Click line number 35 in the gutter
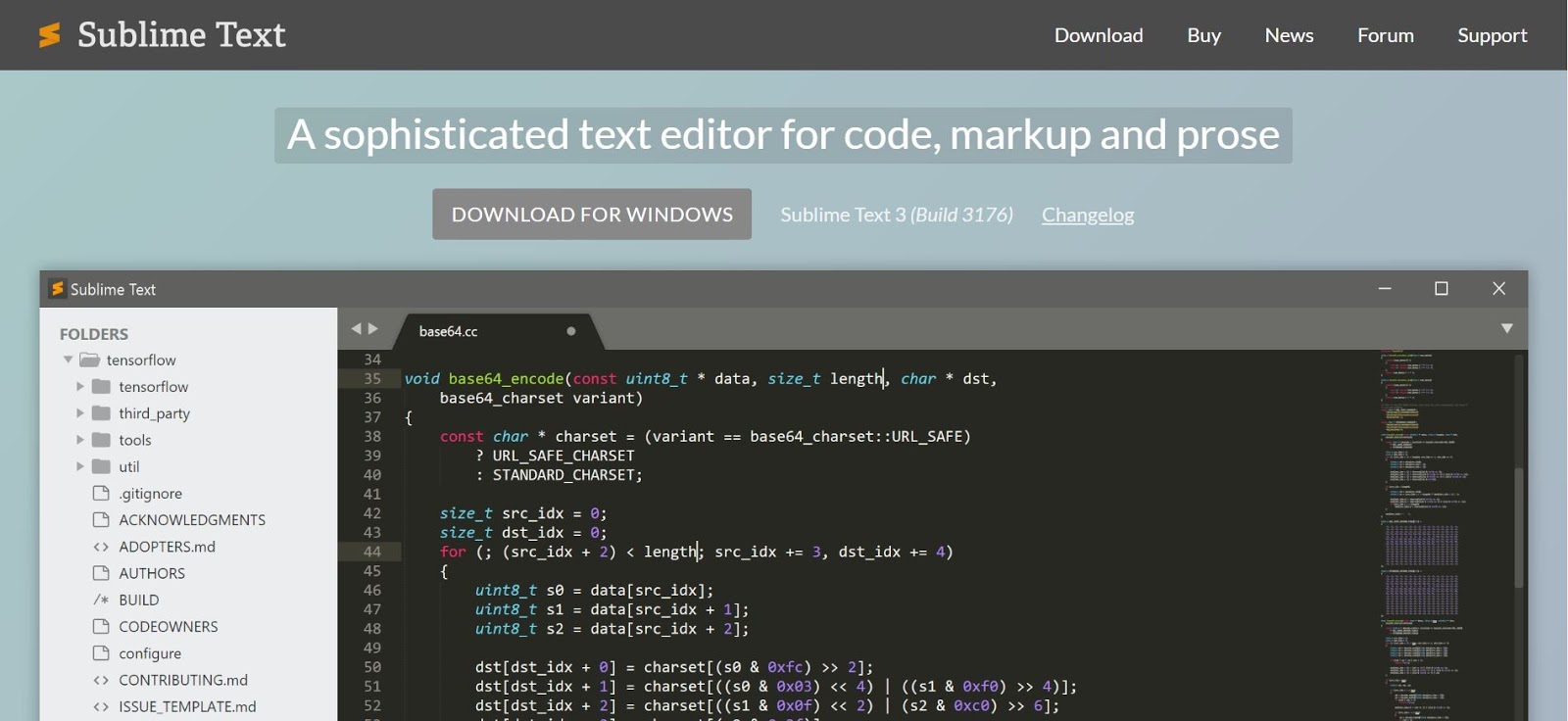The image size is (1568, 721). pyautogui.click(x=372, y=378)
